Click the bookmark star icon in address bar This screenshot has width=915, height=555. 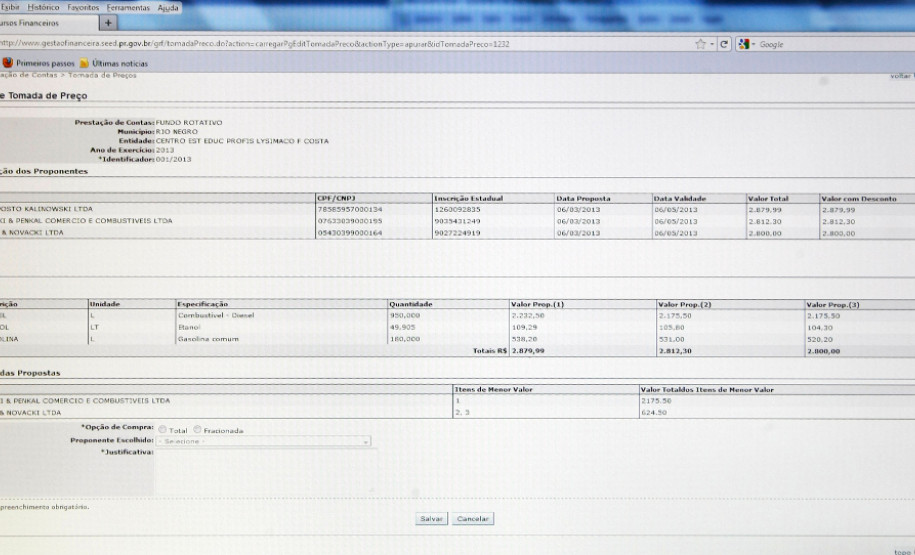coord(699,44)
